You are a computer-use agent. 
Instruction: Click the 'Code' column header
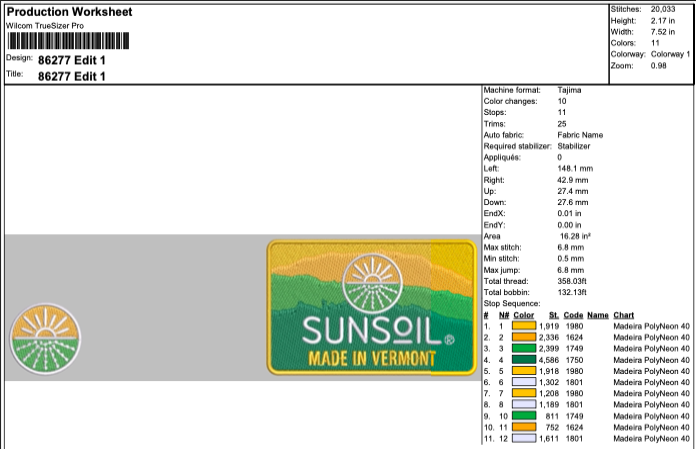coord(573,315)
